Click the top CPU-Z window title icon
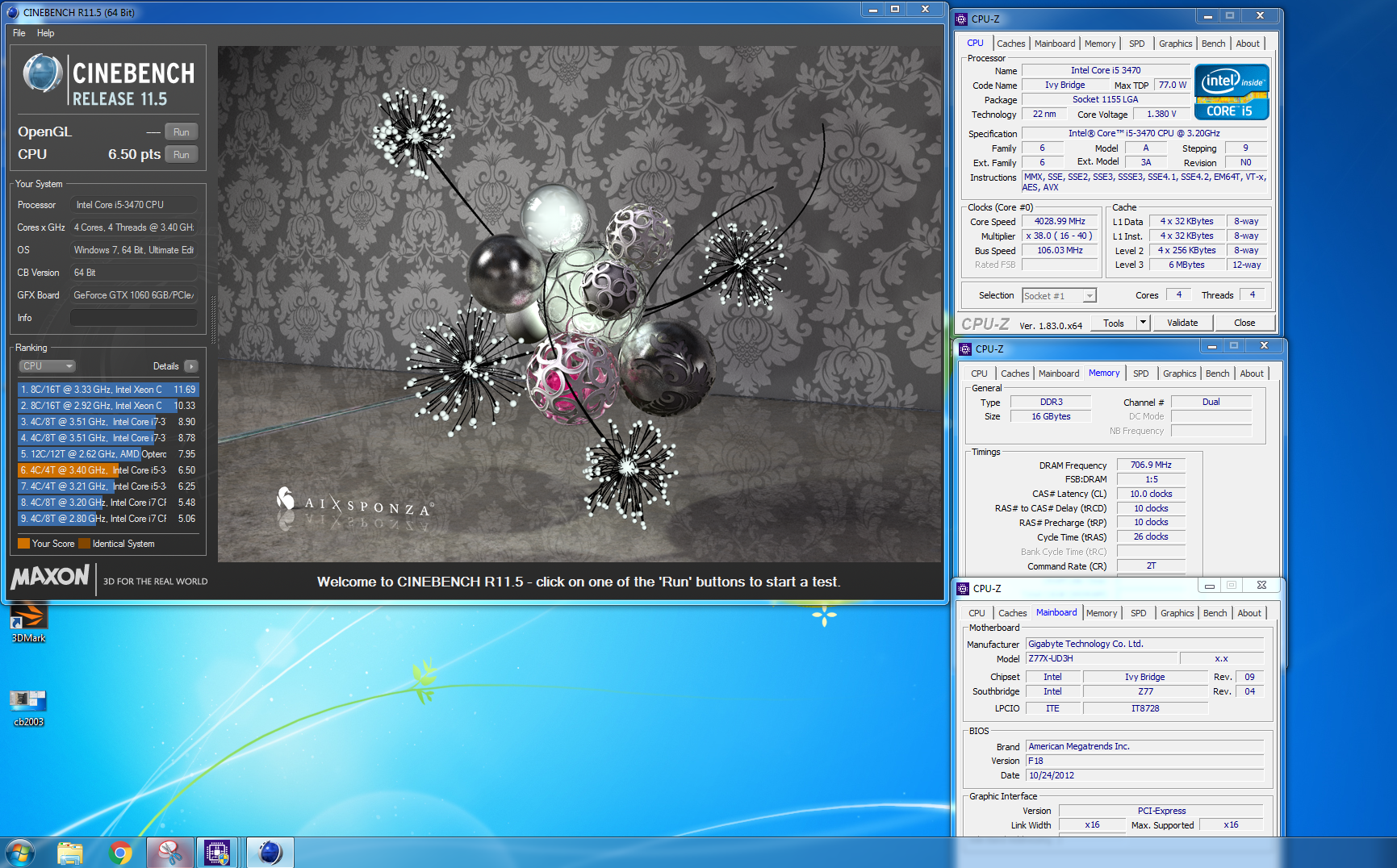1397x868 pixels. (961, 19)
